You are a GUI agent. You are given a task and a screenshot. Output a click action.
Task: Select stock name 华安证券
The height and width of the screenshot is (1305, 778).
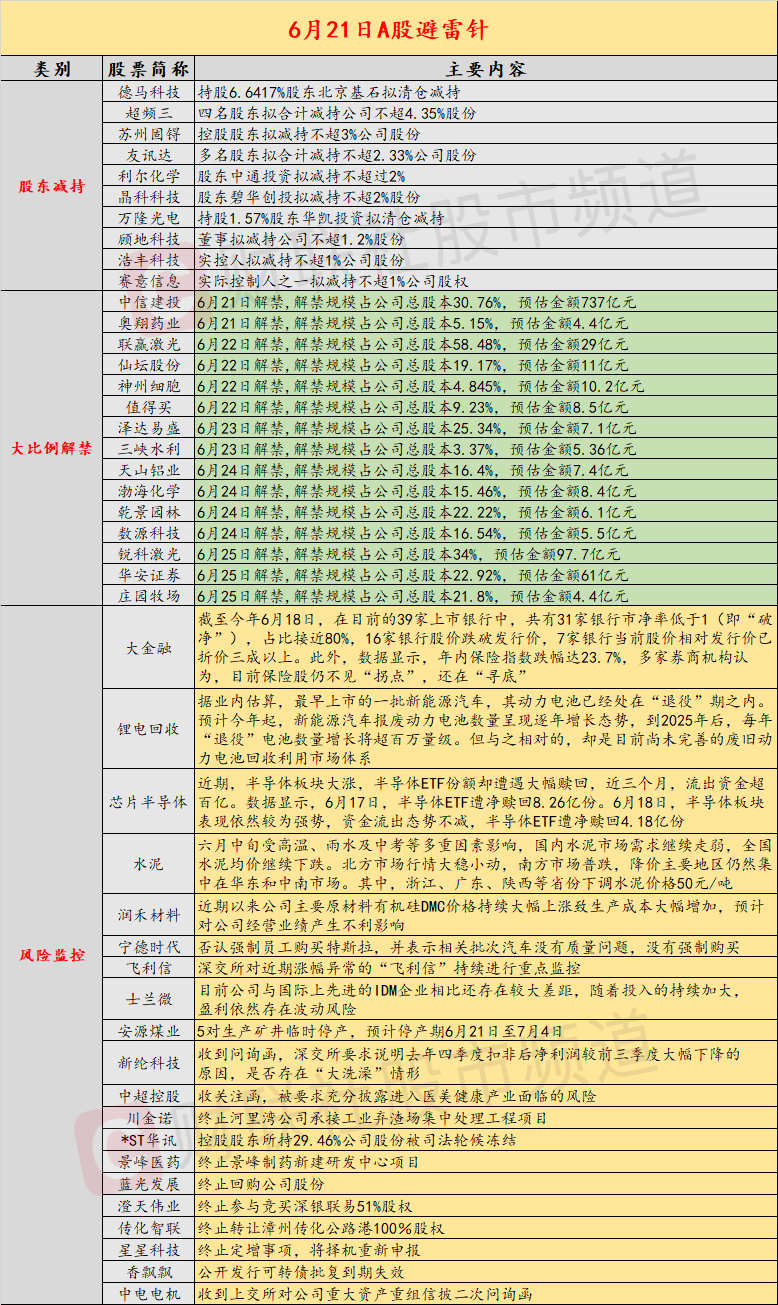[x=148, y=575]
